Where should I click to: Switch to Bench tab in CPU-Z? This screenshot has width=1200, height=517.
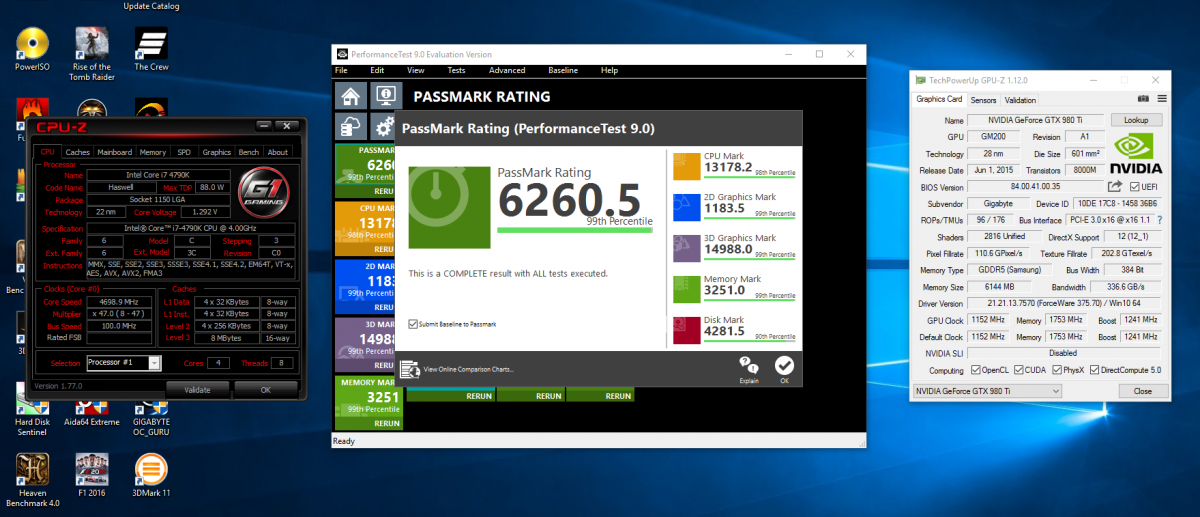[249, 152]
